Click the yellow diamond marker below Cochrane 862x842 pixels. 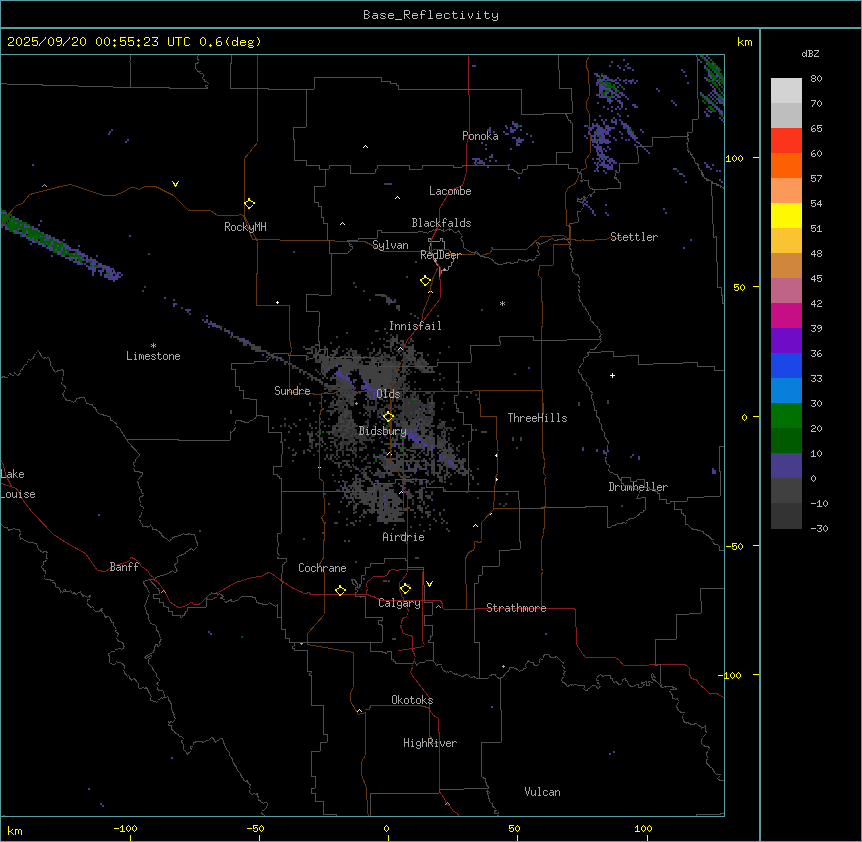click(340, 591)
